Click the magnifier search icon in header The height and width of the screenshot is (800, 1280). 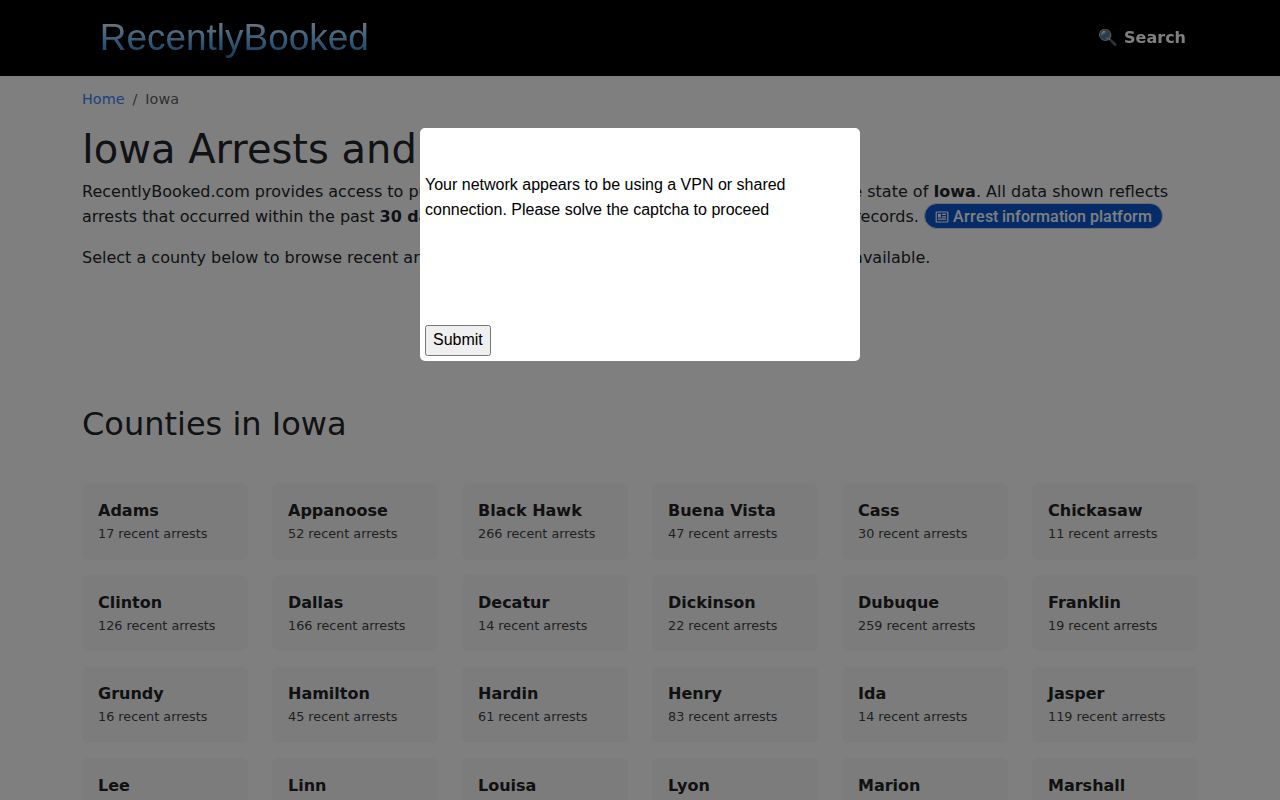pyautogui.click(x=1107, y=37)
